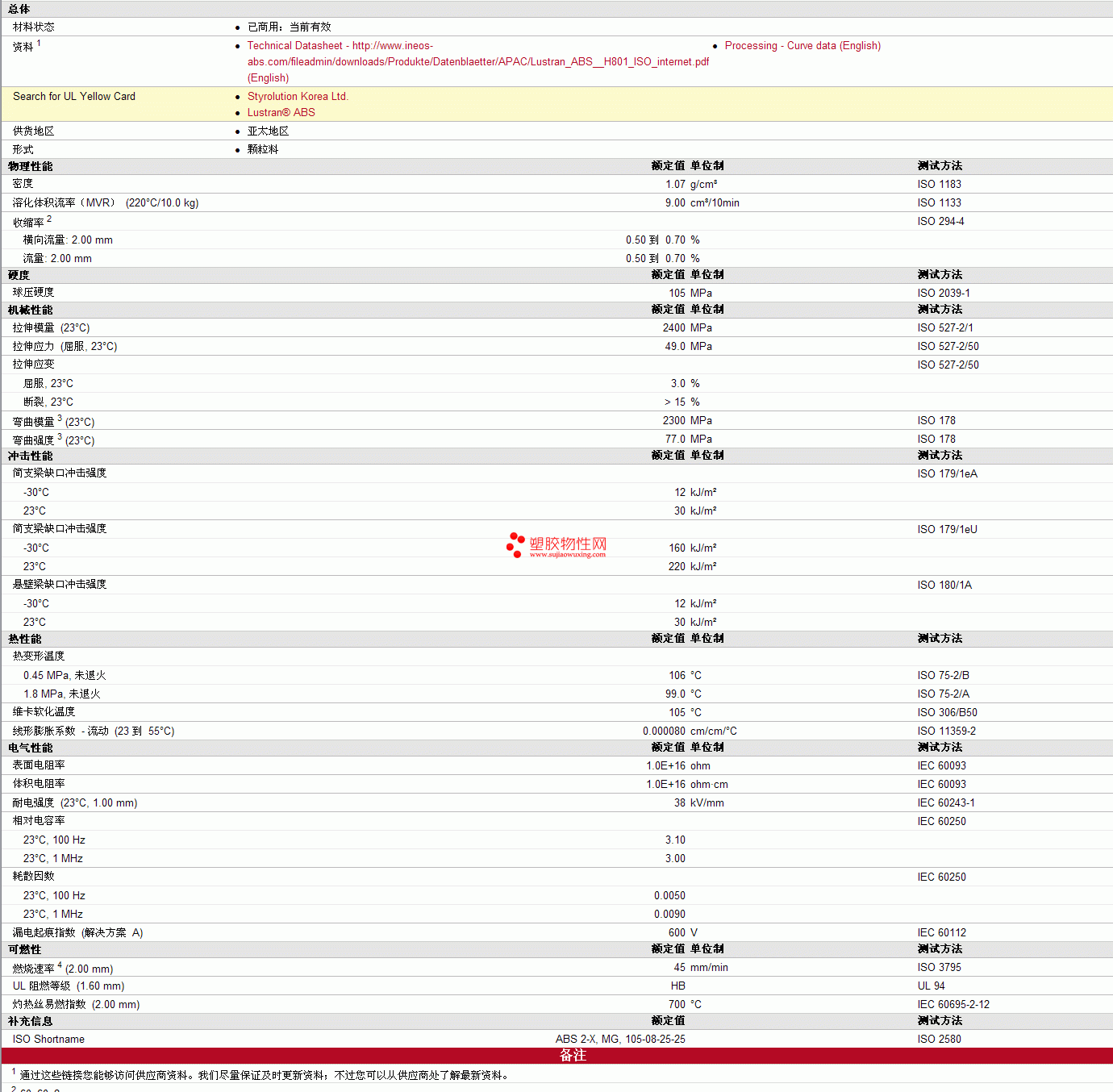Open the Technical Datasheet ineos-abs link
Viewport: 1113px width, 1092px height.
(x=477, y=61)
